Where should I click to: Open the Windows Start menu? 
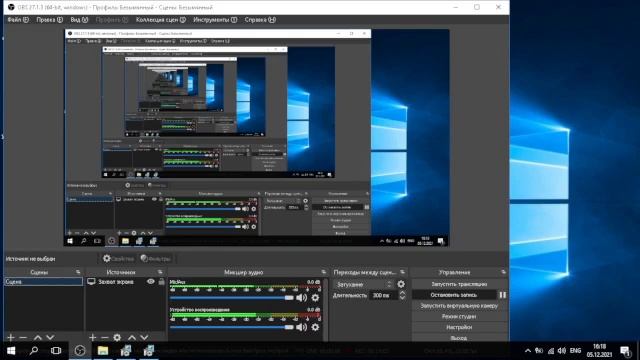click(11, 351)
